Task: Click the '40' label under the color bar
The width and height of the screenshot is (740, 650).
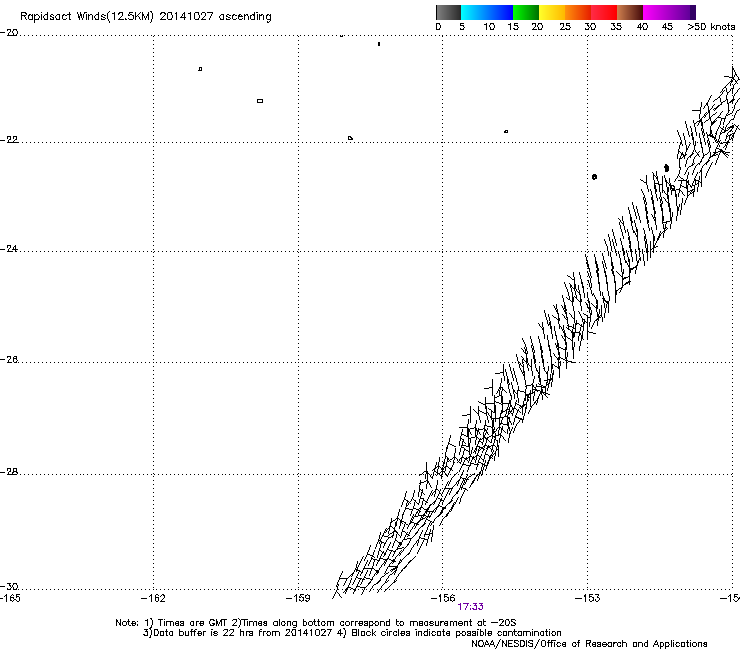Action: [642, 27]
